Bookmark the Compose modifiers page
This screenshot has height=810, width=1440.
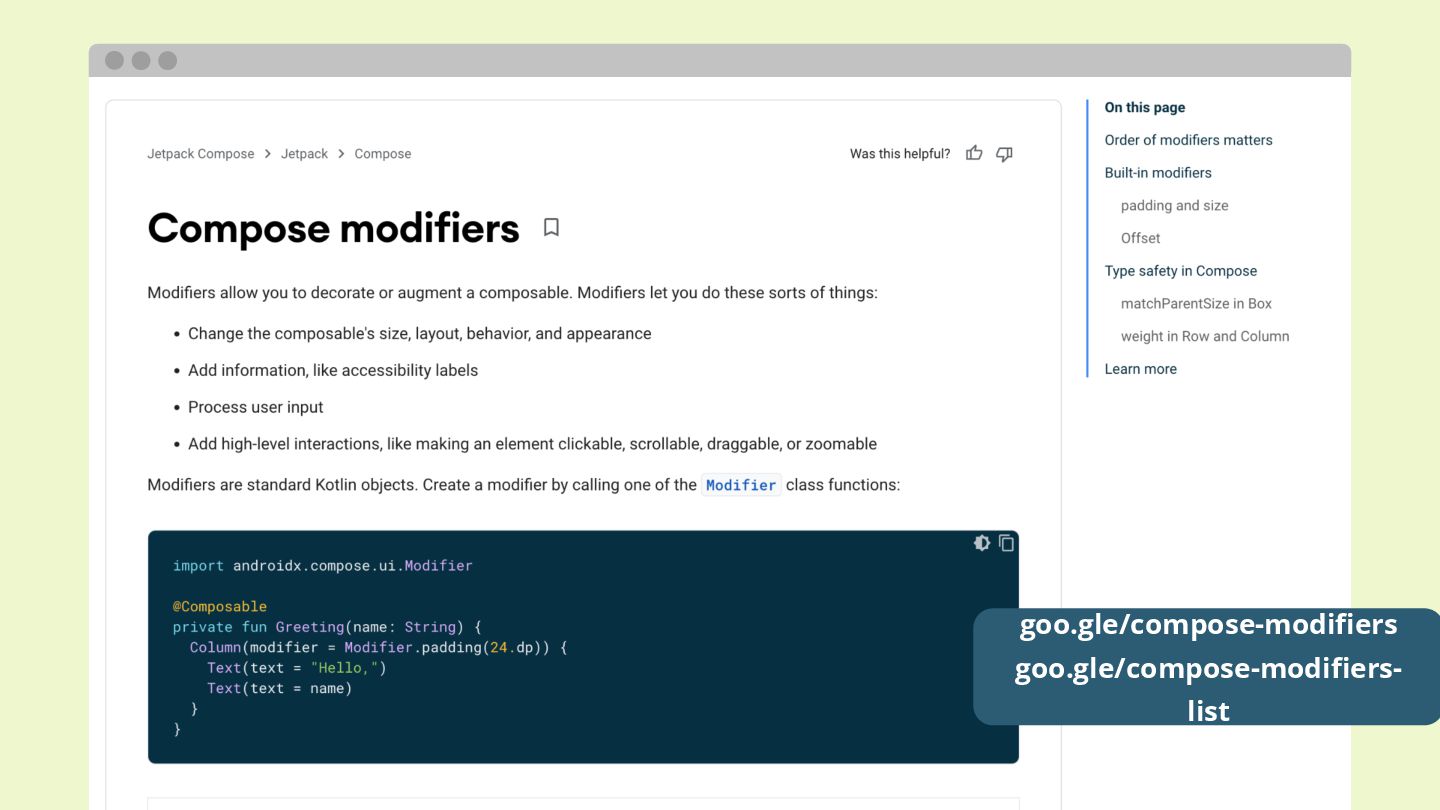pos(551,227)
